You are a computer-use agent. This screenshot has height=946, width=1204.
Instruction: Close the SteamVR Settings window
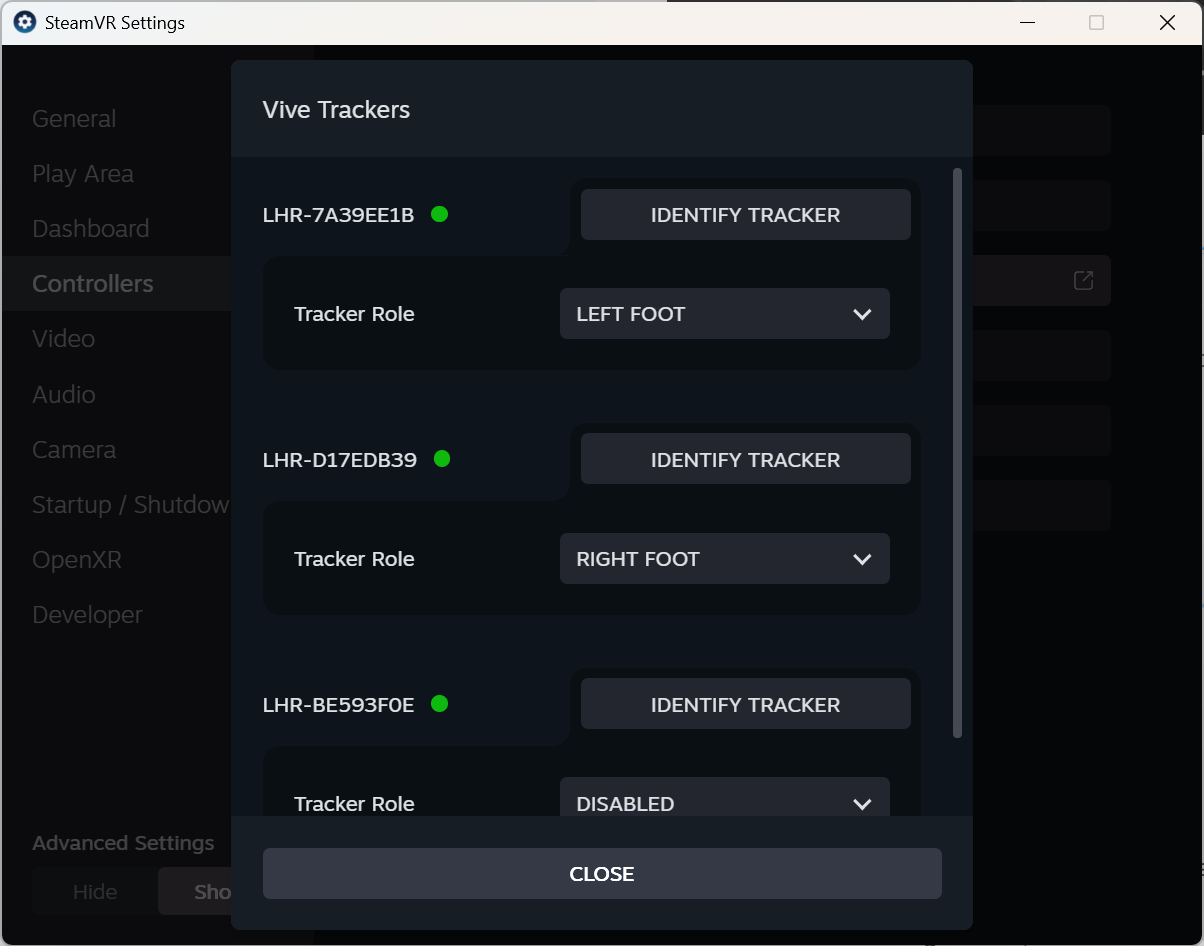(1167, 22)
